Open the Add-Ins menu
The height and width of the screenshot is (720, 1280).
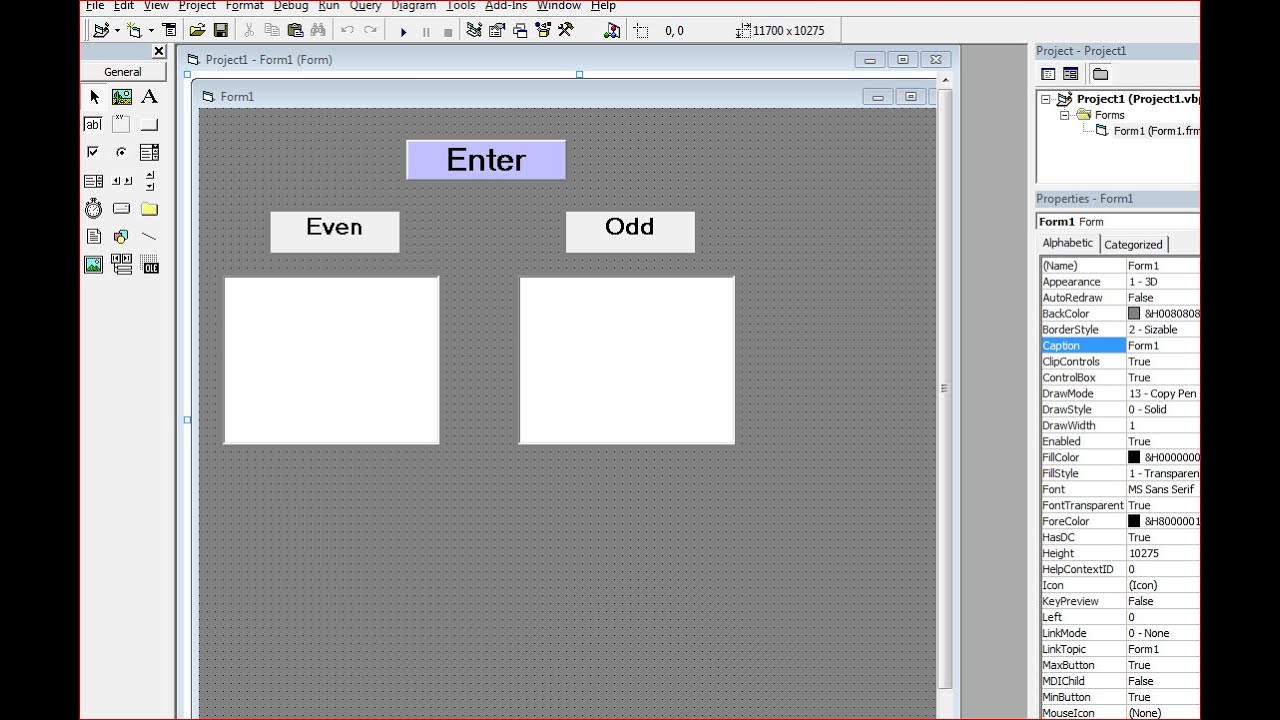pos(506,6)
